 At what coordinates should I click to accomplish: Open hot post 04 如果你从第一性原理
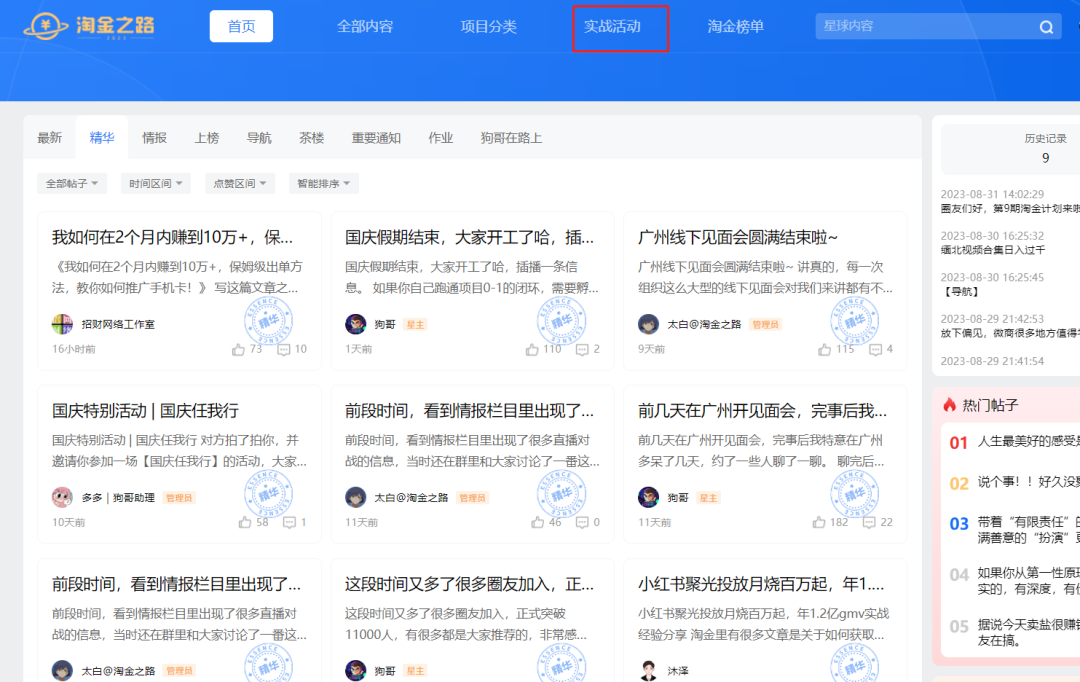[x=1028, y=581]
